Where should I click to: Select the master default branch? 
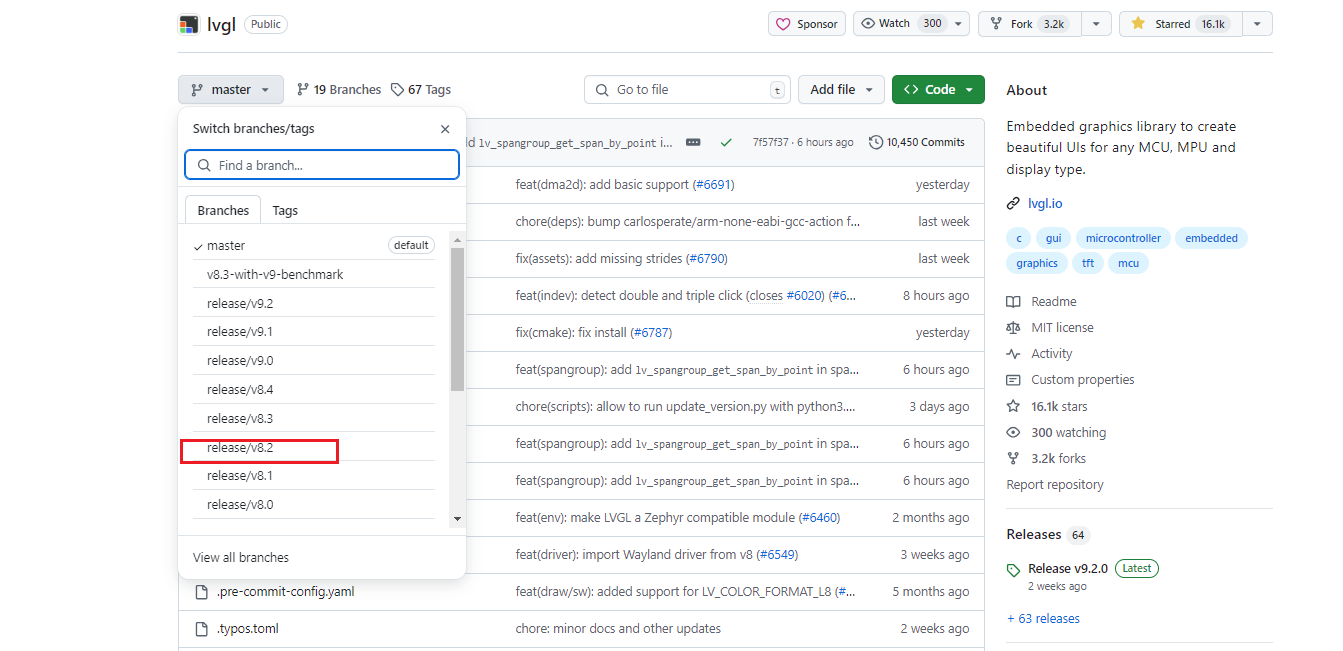click(x=313, y=246)
